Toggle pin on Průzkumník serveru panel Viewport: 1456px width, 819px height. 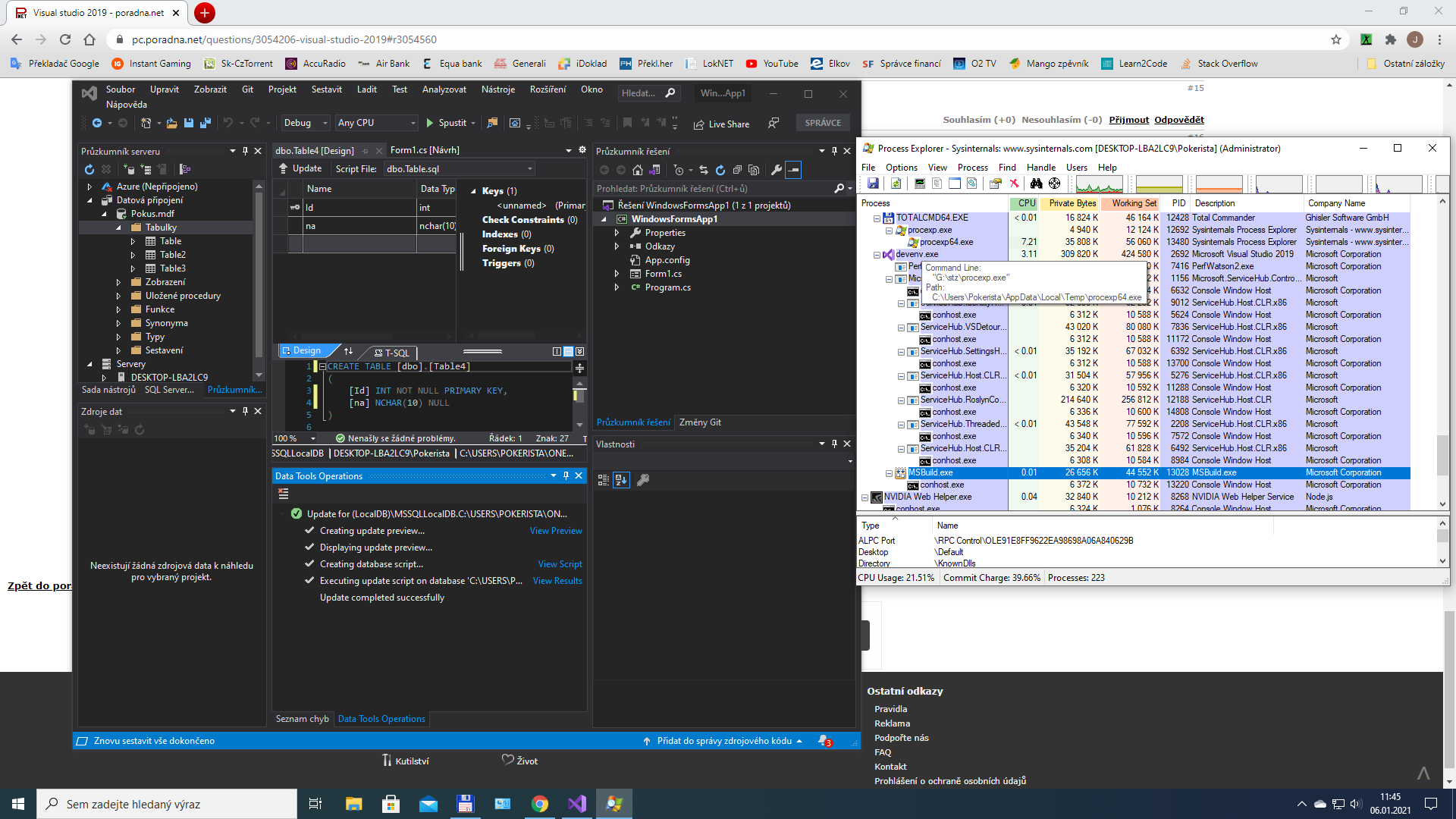tap(245, 151)
